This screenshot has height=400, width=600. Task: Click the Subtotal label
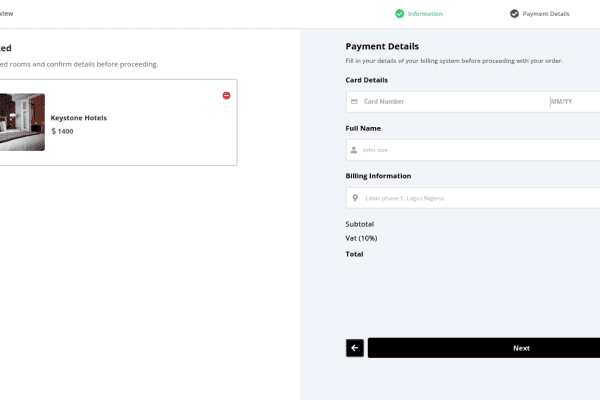[x=360, y=224]
